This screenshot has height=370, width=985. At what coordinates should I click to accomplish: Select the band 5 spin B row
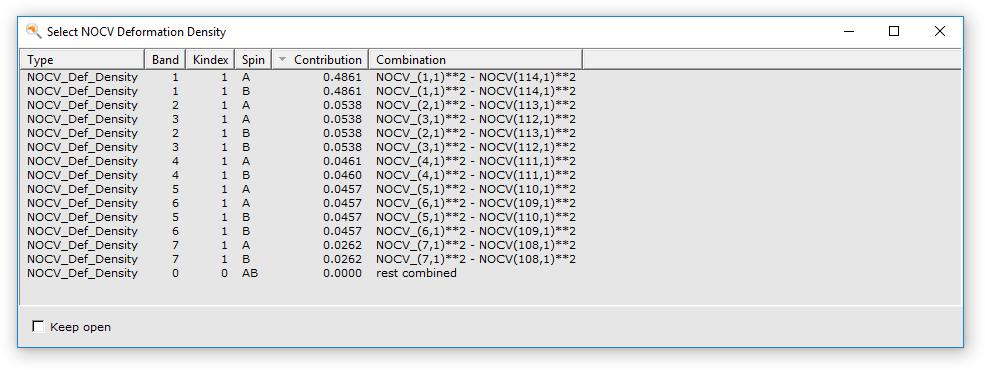[x=490, y=217]
